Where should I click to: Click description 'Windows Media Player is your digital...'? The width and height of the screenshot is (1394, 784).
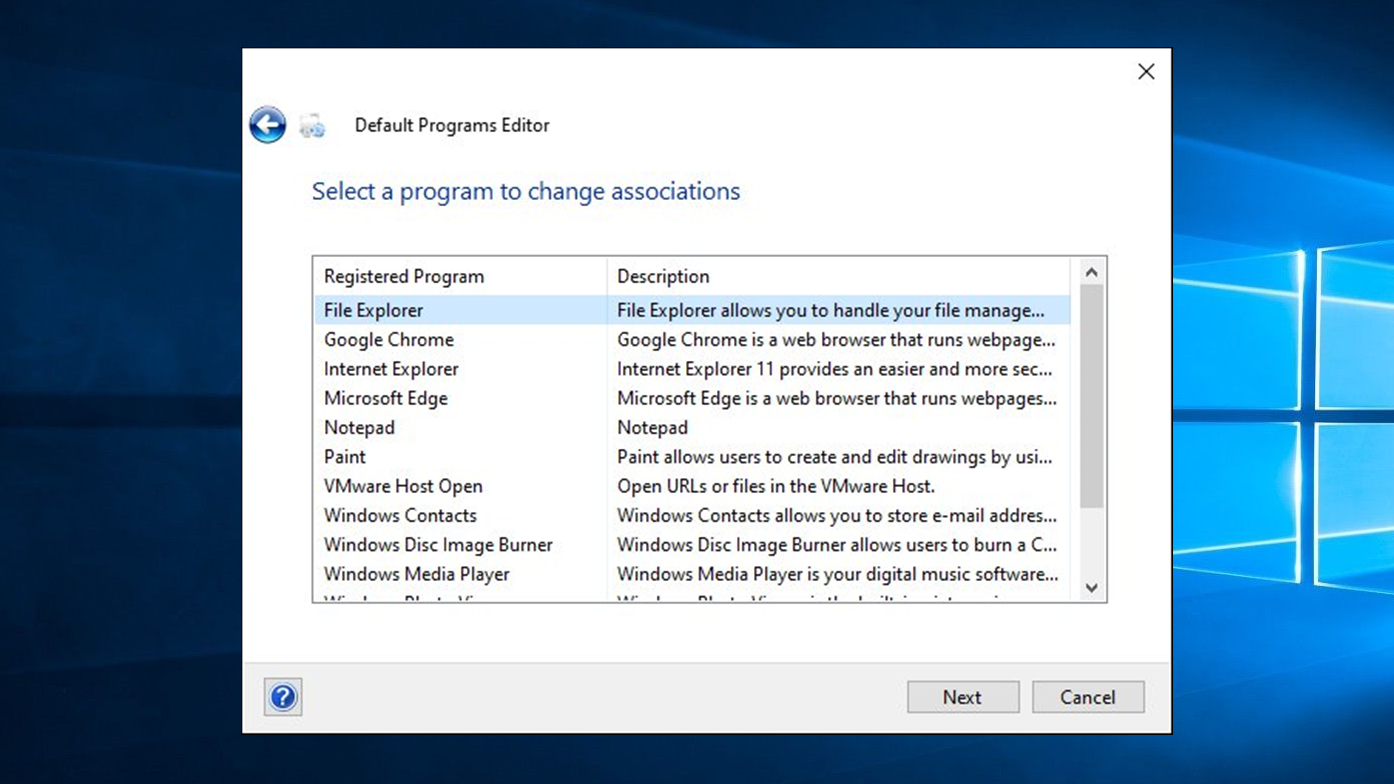pos(838,574)
